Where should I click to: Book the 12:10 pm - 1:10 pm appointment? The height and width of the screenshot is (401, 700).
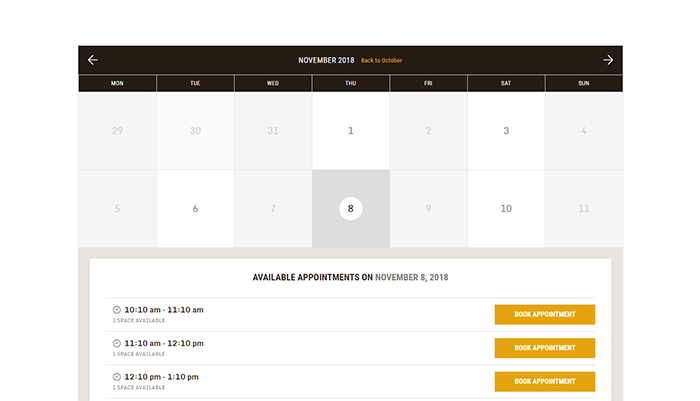pos(545,381)
